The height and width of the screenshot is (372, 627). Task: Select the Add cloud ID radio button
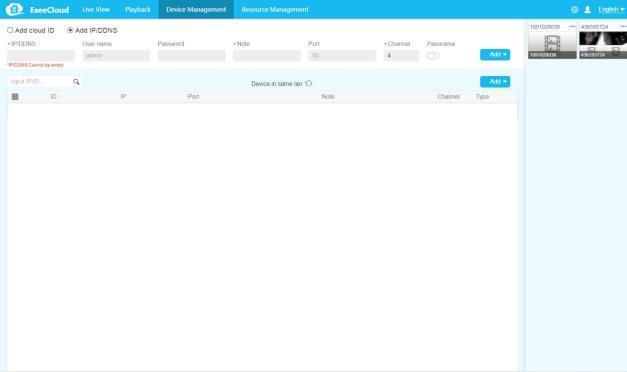(10, 30)
